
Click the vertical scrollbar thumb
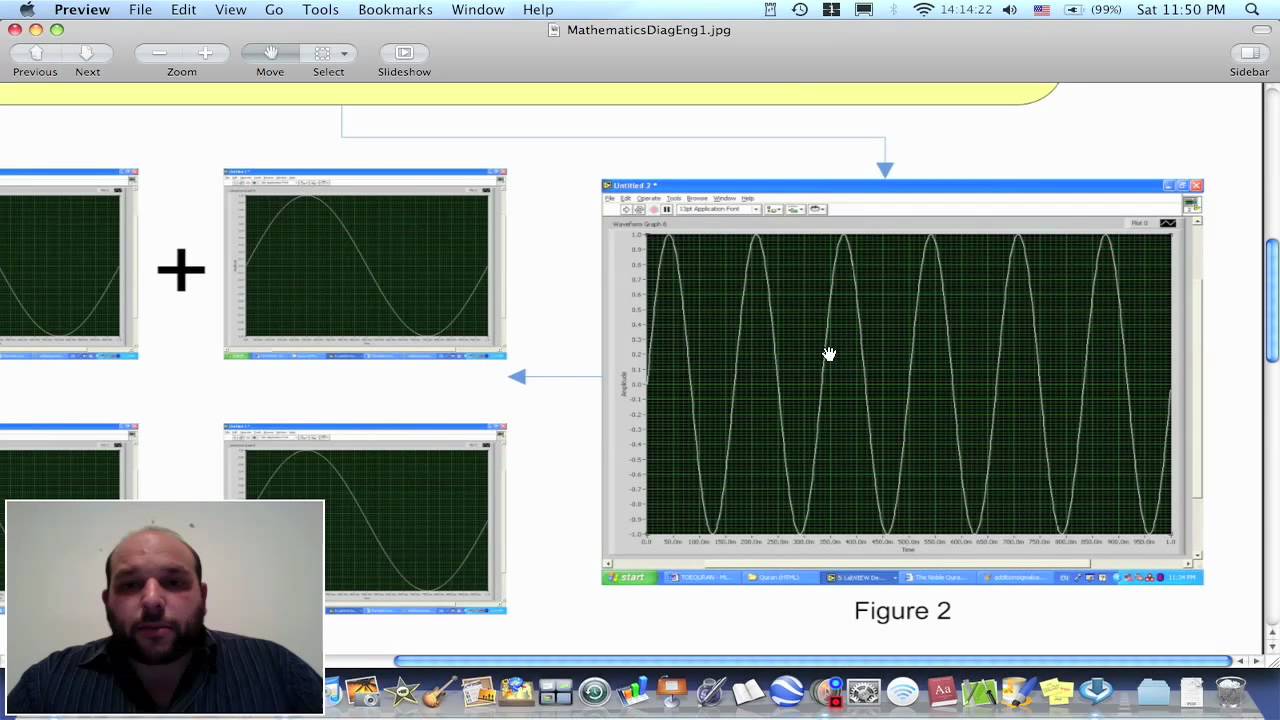tap(1272, 301)
